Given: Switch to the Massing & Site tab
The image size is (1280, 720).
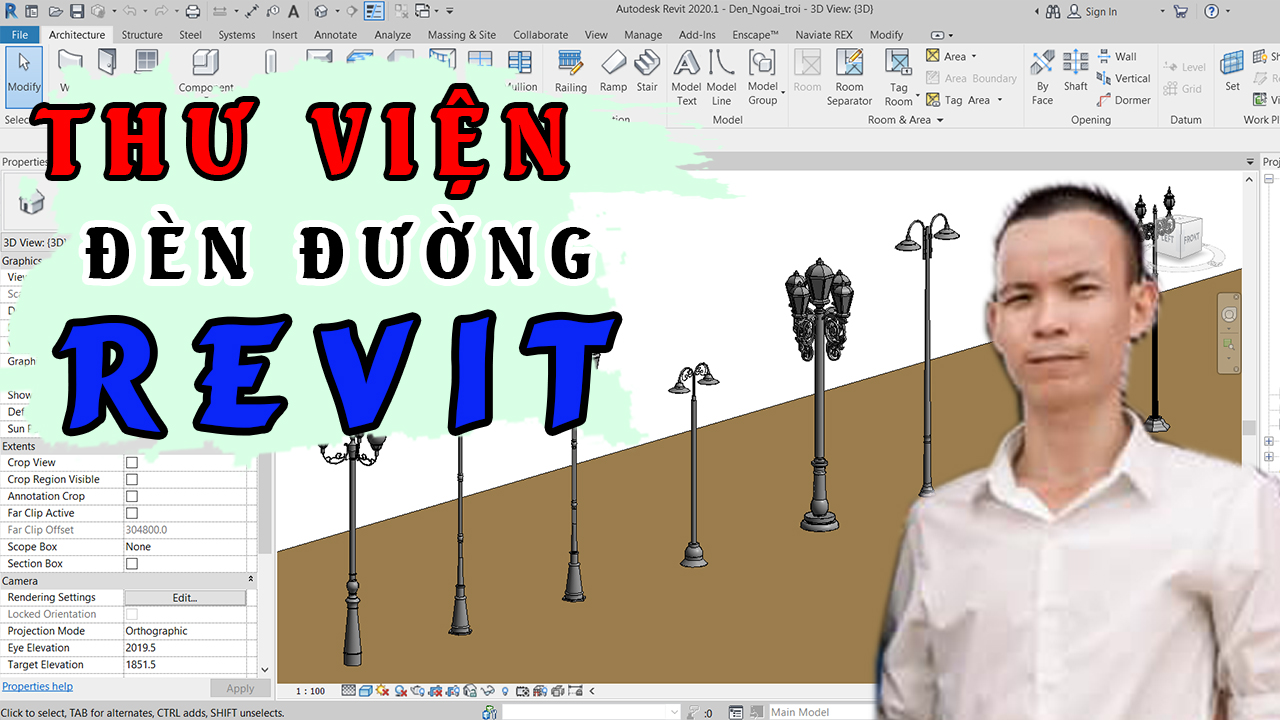Looking at the screenshot, I should (x=461, y=35).
